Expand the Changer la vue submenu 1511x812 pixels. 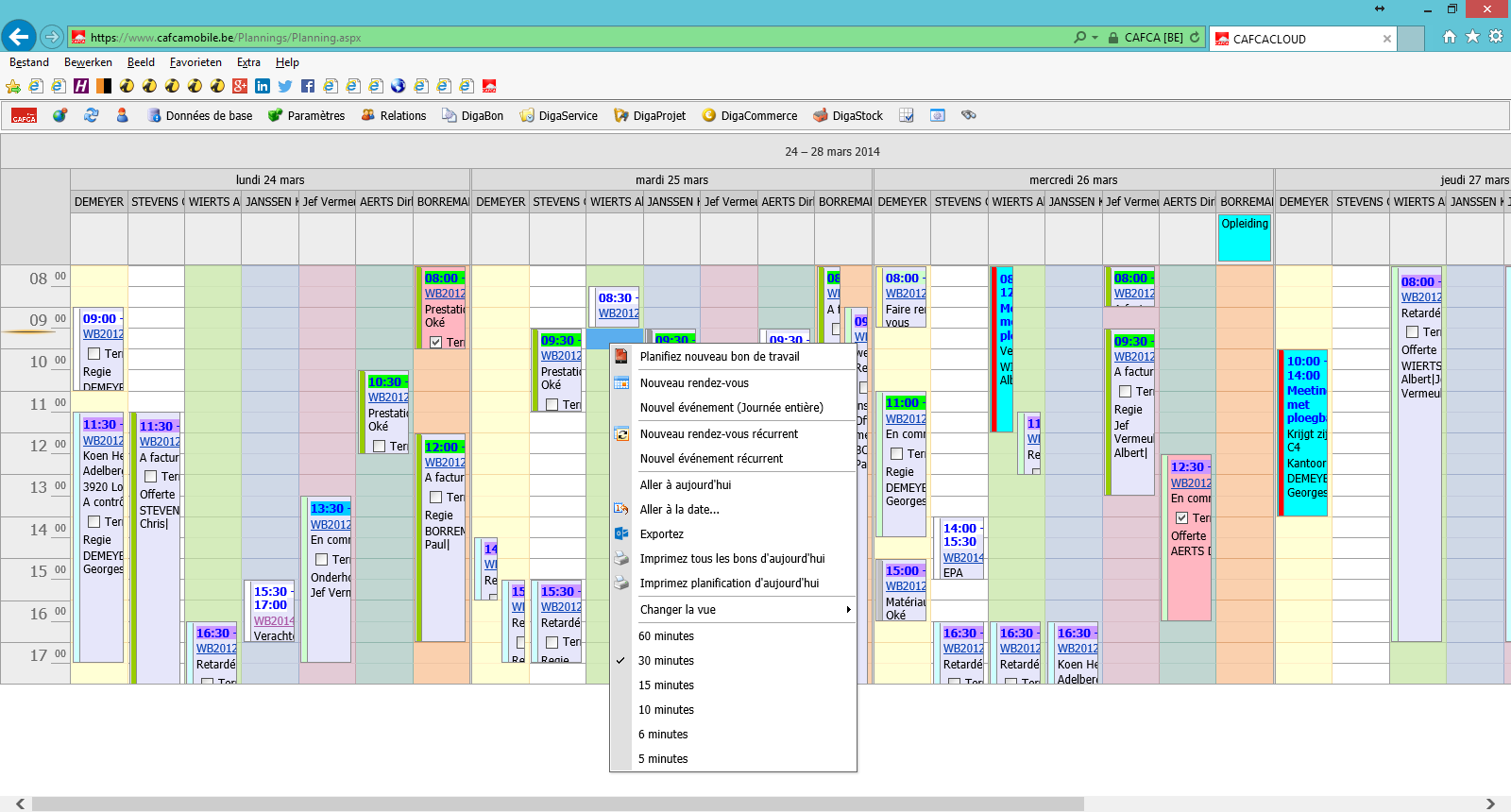(733, 610)
